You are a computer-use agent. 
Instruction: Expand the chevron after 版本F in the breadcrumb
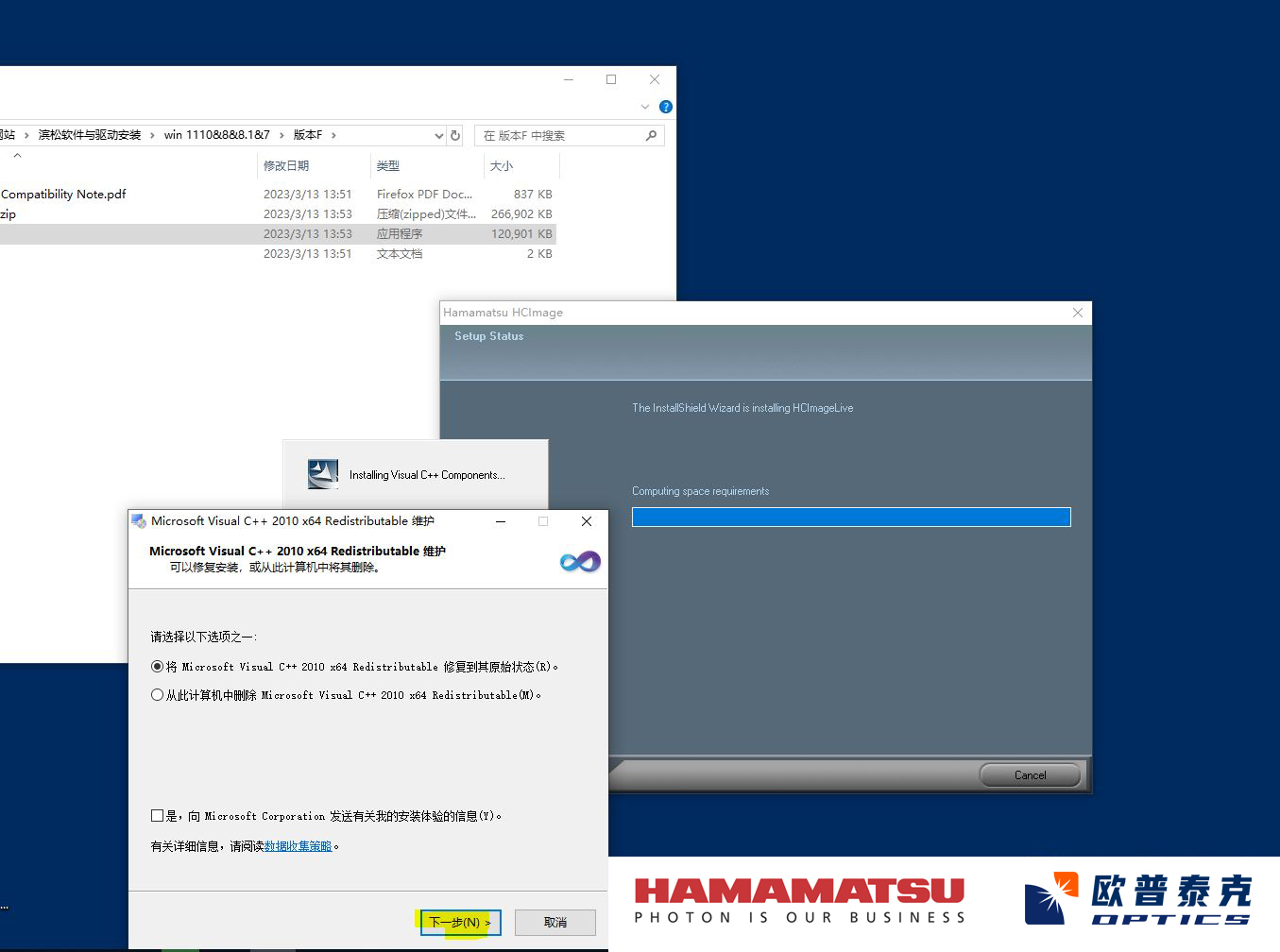[333, 135]
